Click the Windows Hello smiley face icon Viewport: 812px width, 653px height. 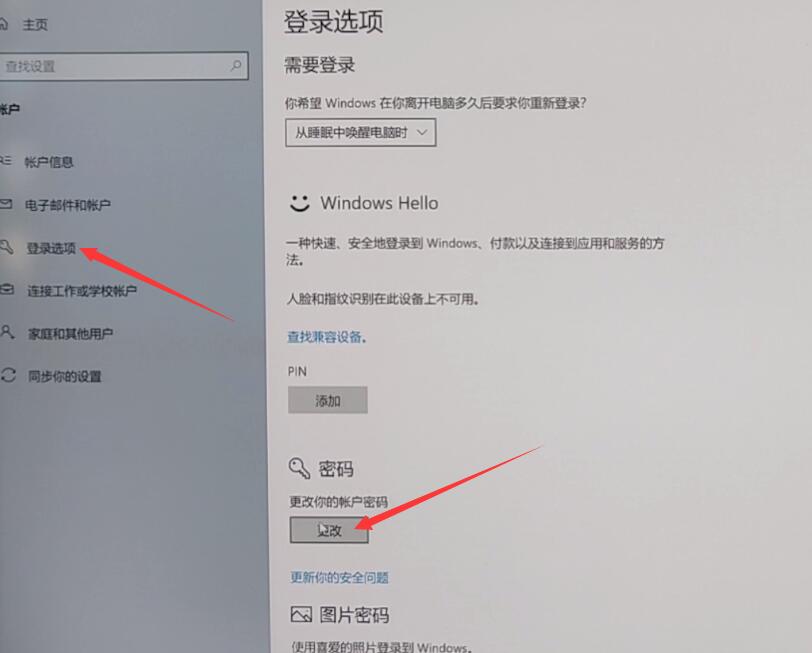(x=299, y=203)
